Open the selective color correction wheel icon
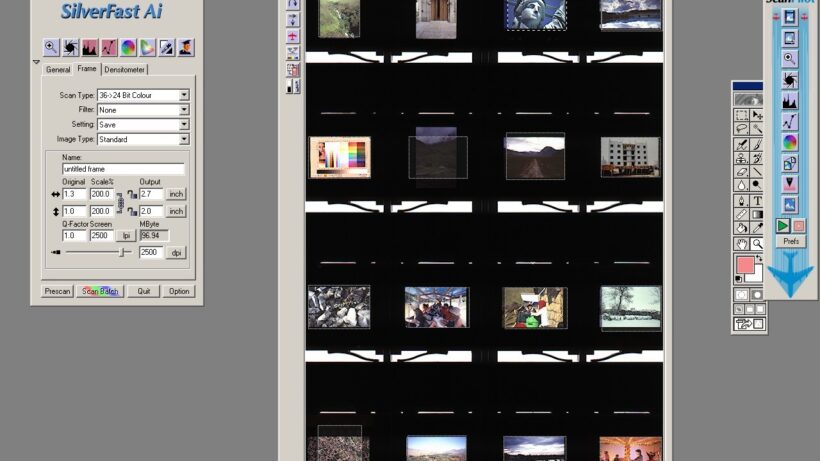This screenshot has height=461, width=820. tap(128, 48)
